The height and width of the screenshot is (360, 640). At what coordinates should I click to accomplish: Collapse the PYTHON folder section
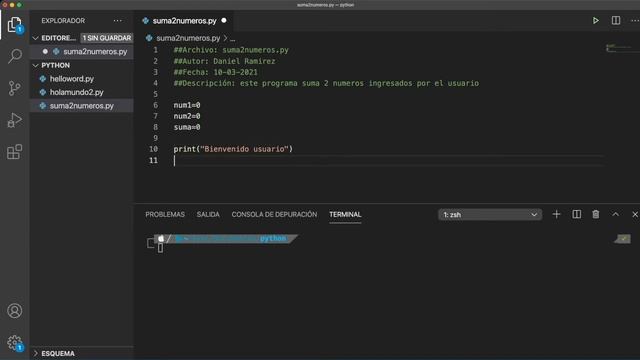point(36,65)
